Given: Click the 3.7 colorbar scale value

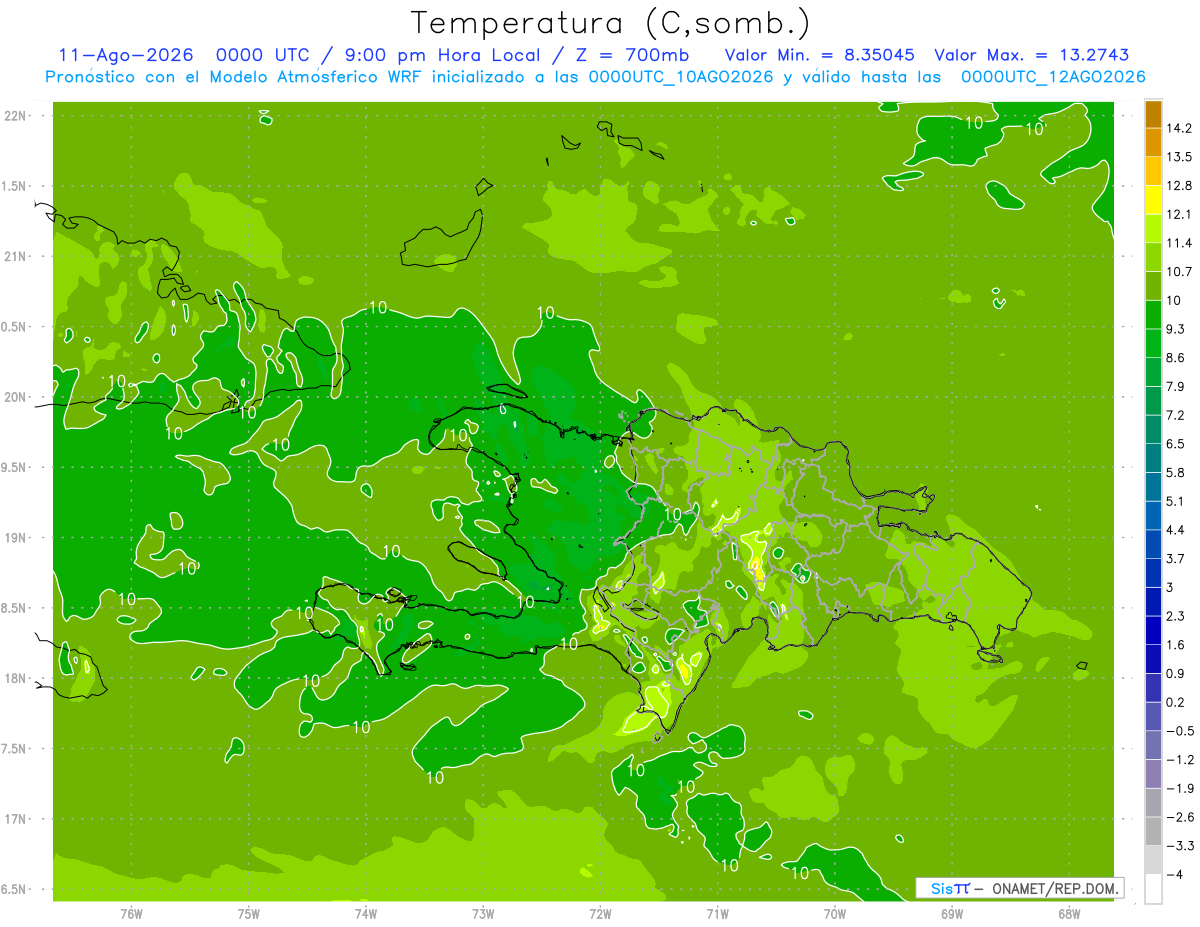Looking at the screenshot, I should point(1176,558).
